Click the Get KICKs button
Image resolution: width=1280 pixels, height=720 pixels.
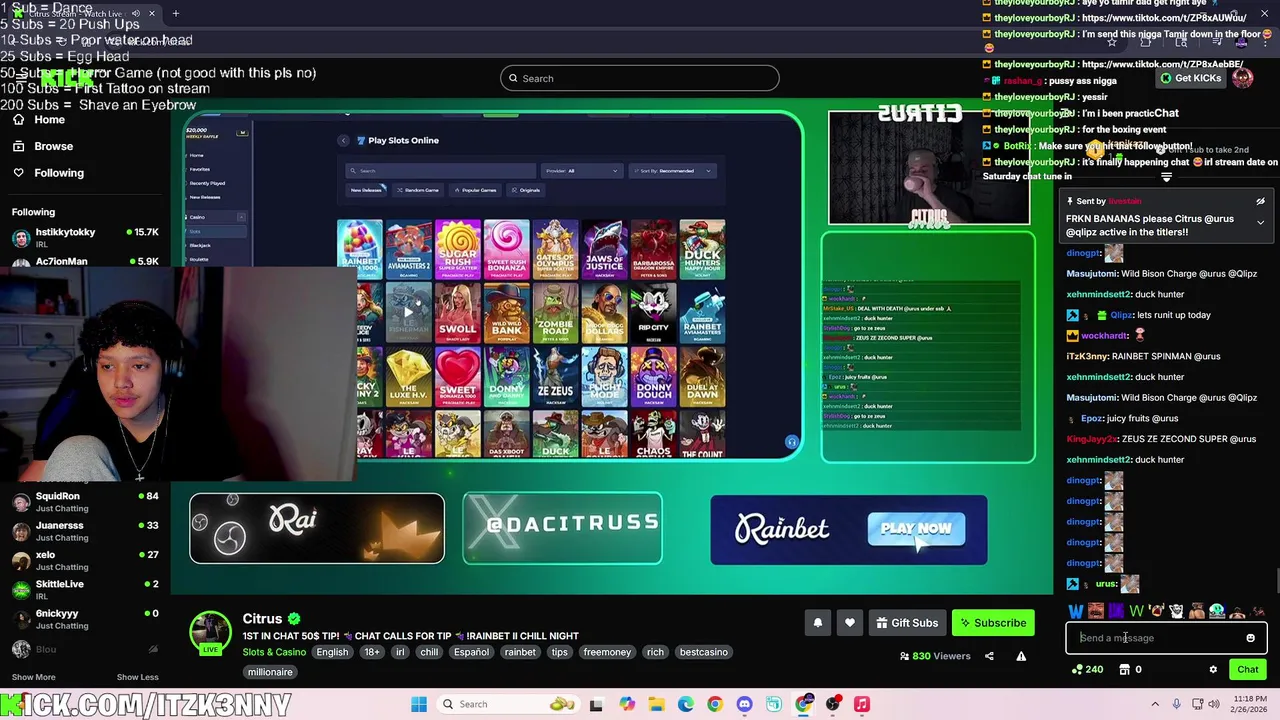point(1191,78)
